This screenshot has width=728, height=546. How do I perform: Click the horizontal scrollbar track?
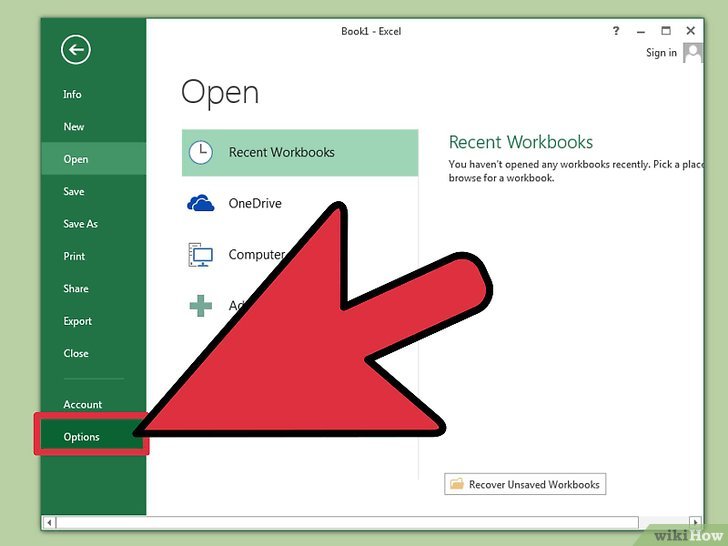coord(347,522)
